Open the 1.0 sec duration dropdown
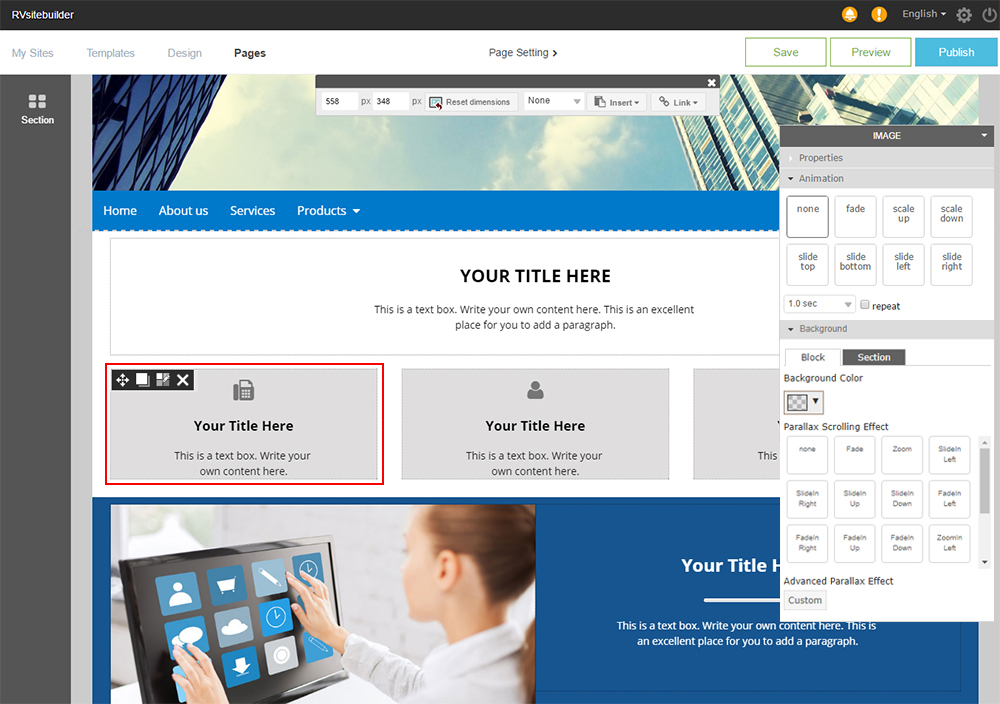 [x=820, y=304]
